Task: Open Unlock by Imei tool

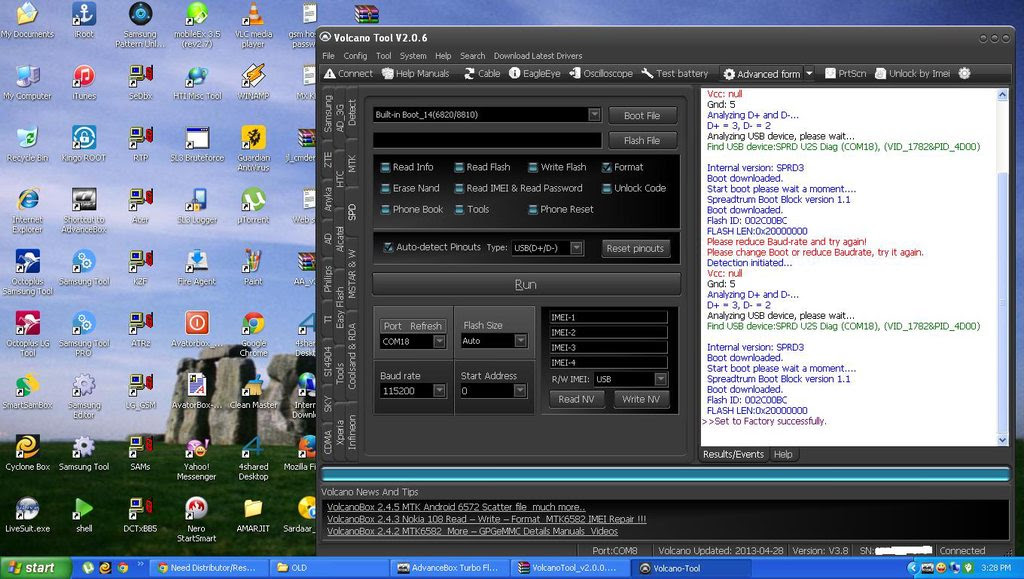Action: coord(912,74)
